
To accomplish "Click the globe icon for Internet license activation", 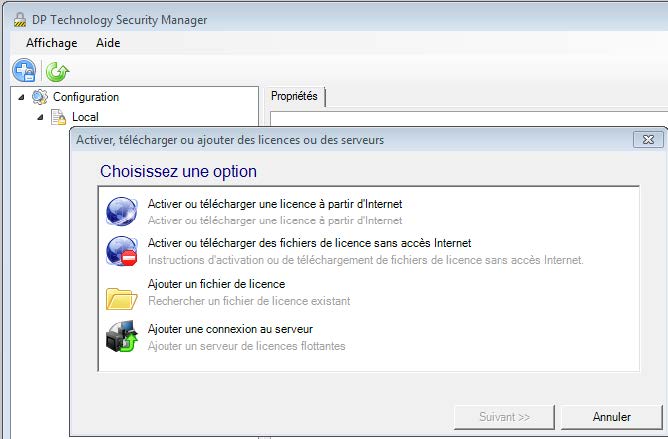I will click(x=121, y=211).
